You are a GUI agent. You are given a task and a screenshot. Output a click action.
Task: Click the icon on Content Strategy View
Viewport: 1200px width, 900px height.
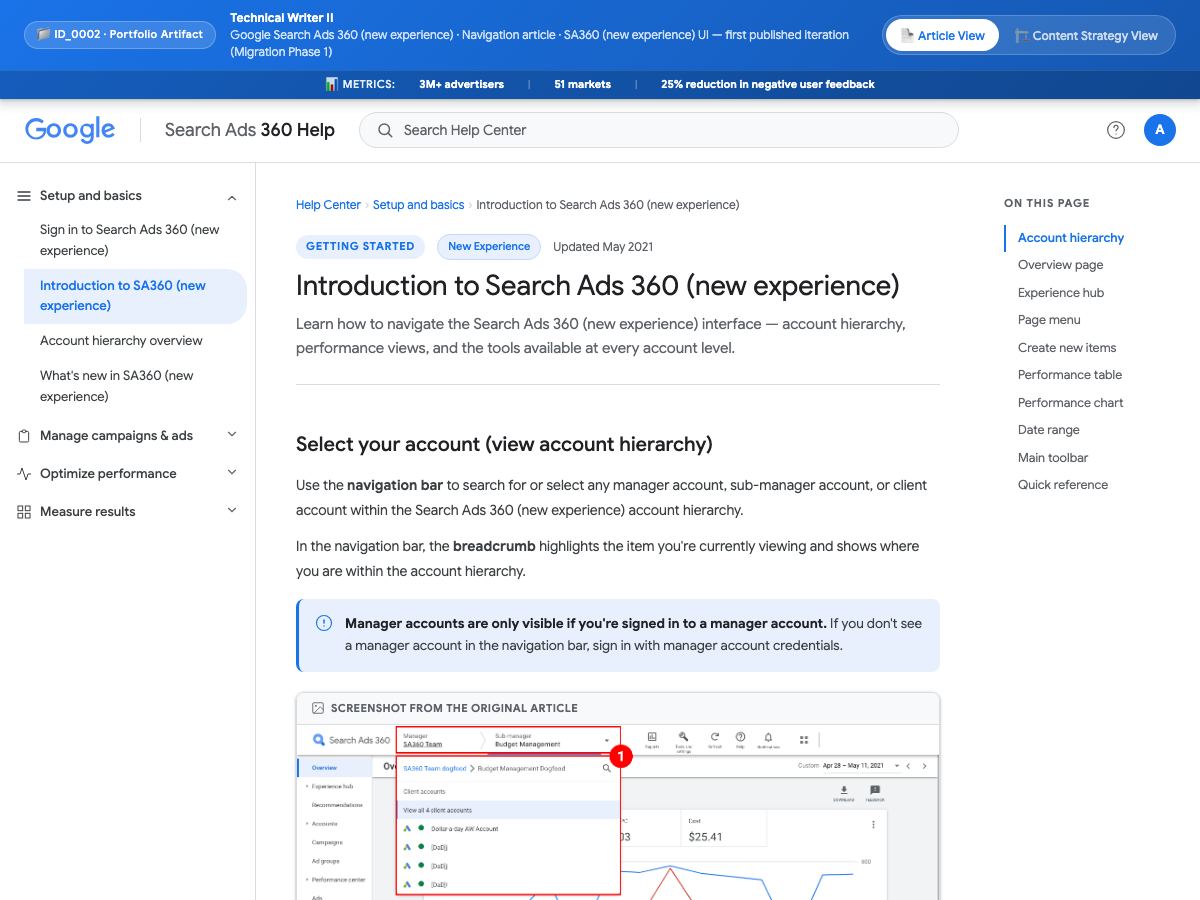(1021, 35)
